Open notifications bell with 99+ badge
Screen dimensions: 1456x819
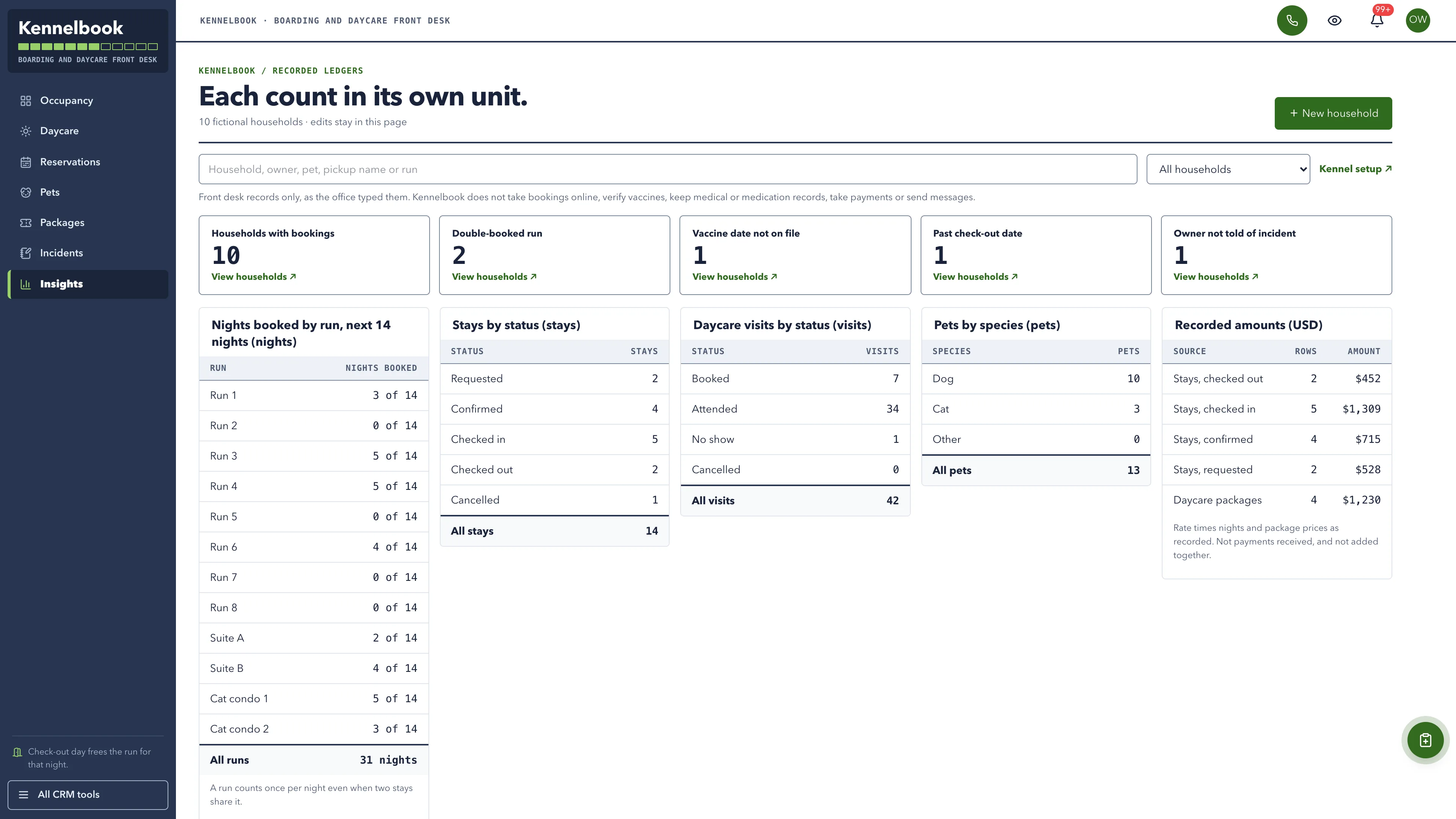[1377, 20]
